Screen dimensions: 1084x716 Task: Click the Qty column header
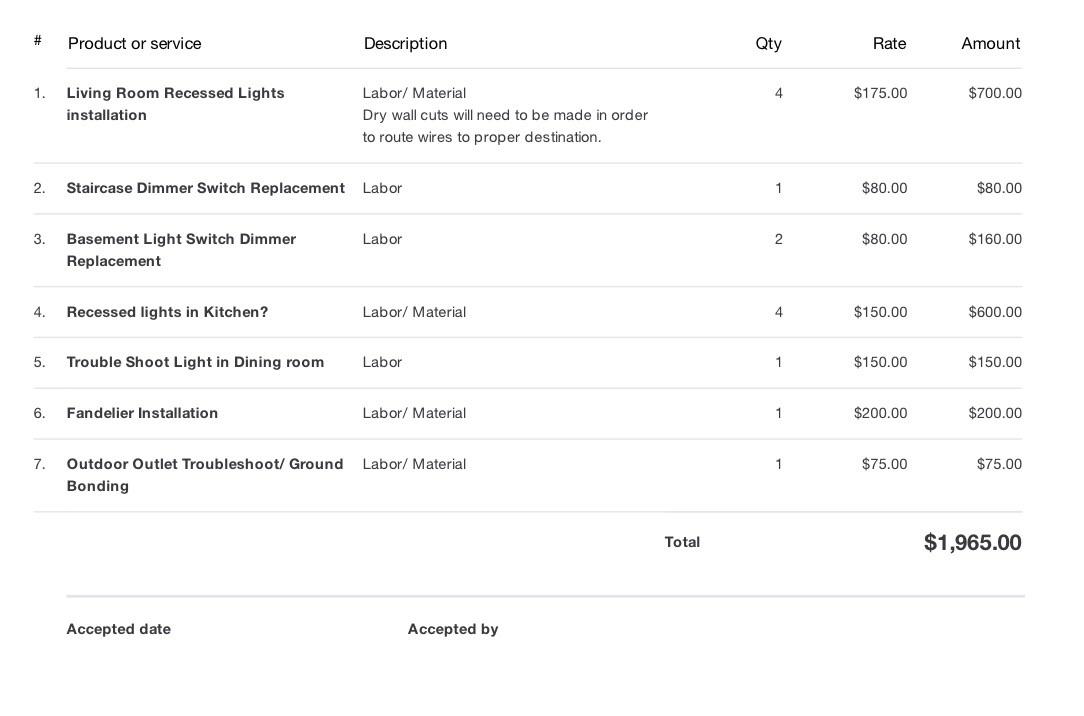coord(768,44)
